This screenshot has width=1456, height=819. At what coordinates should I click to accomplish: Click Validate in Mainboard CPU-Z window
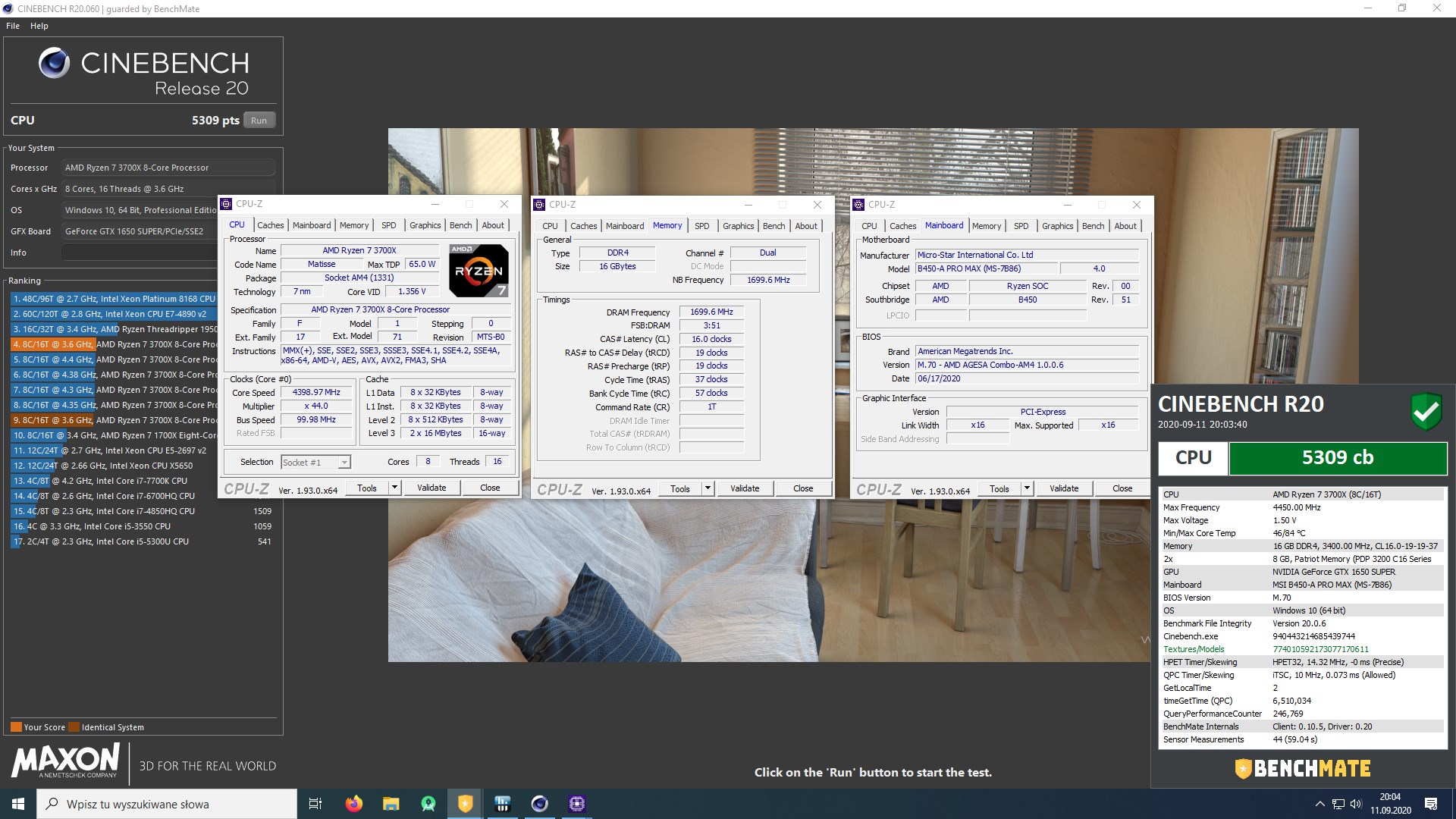pos(1064,488)
